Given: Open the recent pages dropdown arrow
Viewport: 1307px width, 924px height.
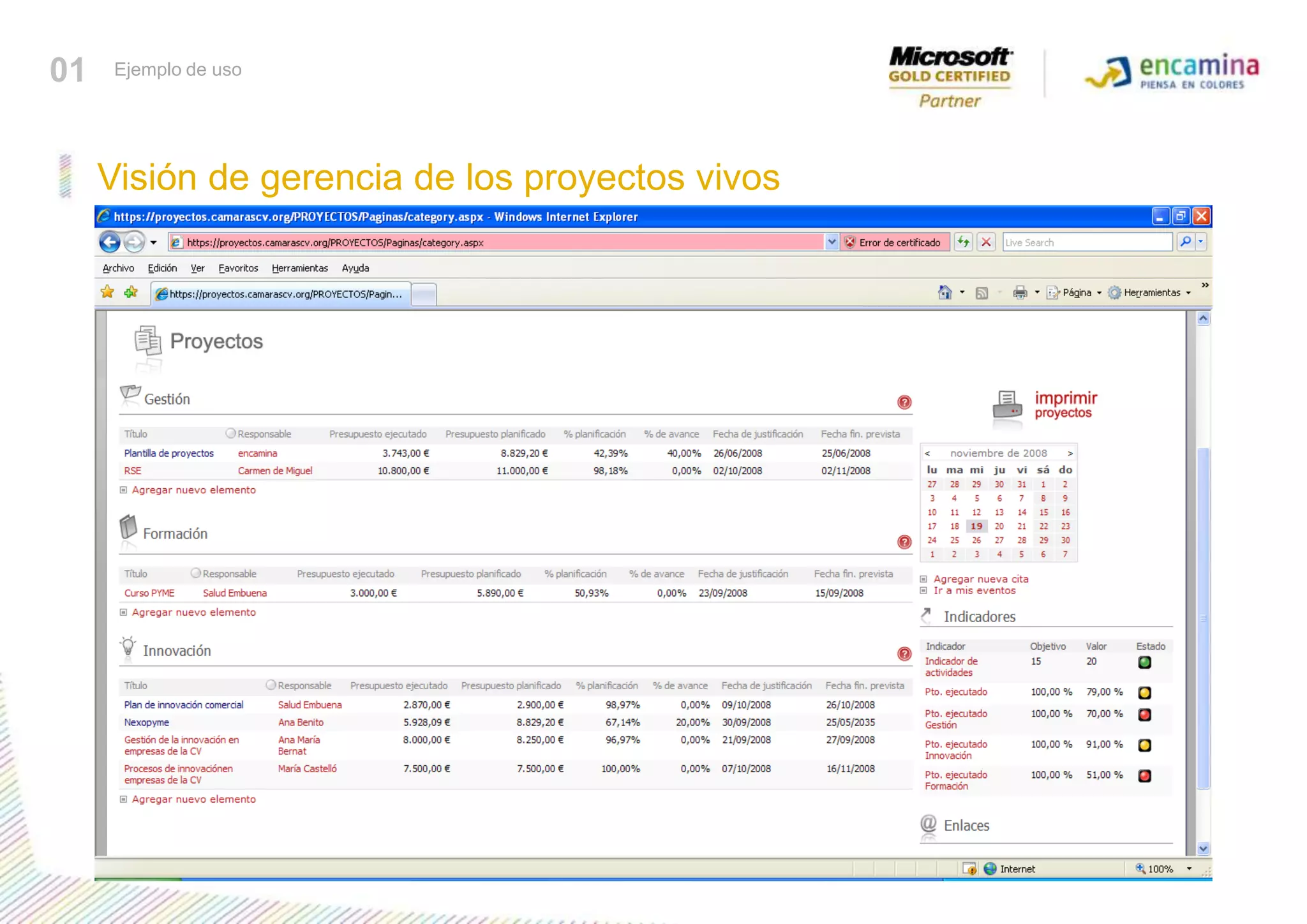Looking at the screenshot, I should click(x=153, y=242).
